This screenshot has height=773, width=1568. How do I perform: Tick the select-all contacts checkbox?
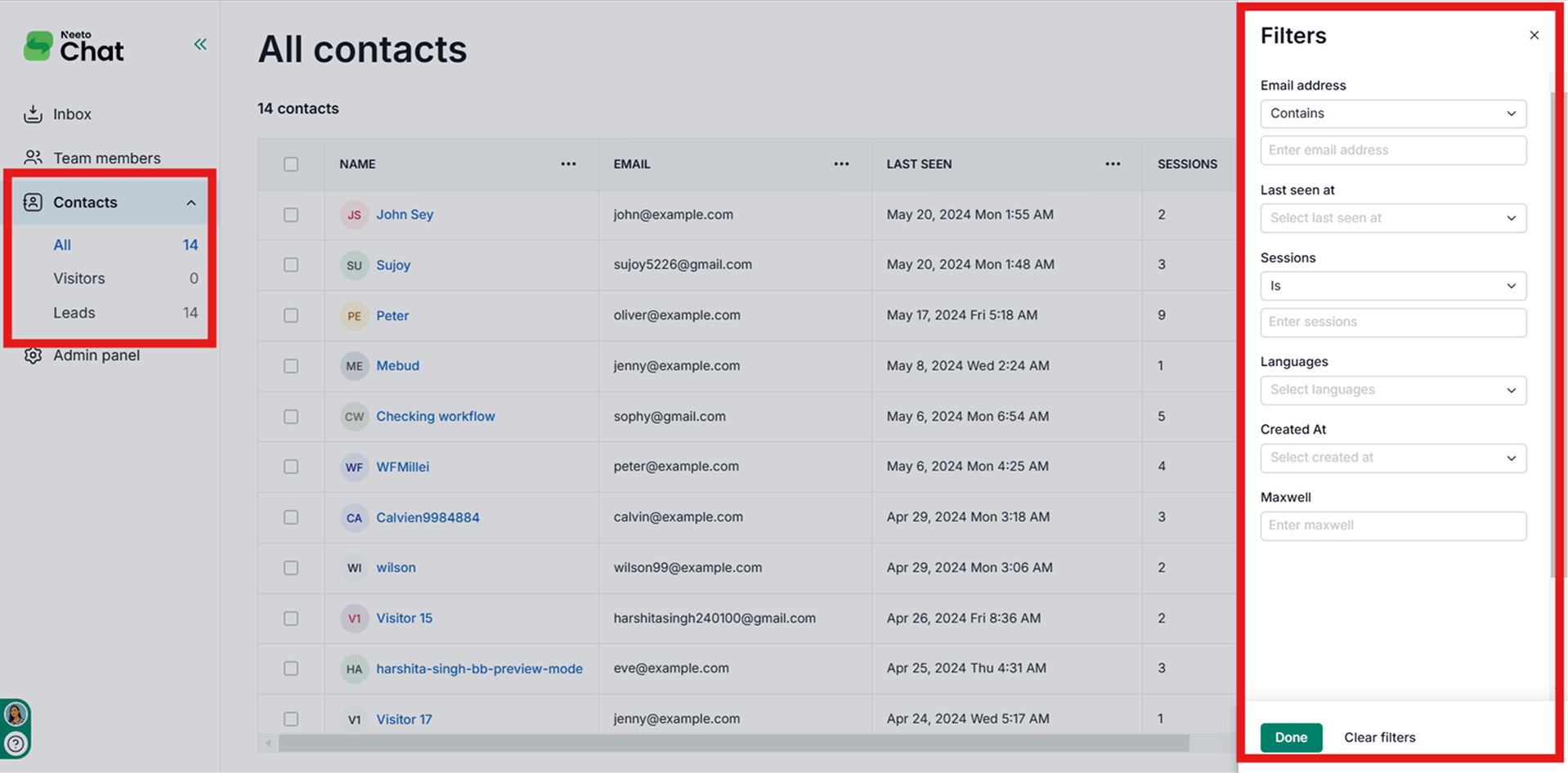291,164
